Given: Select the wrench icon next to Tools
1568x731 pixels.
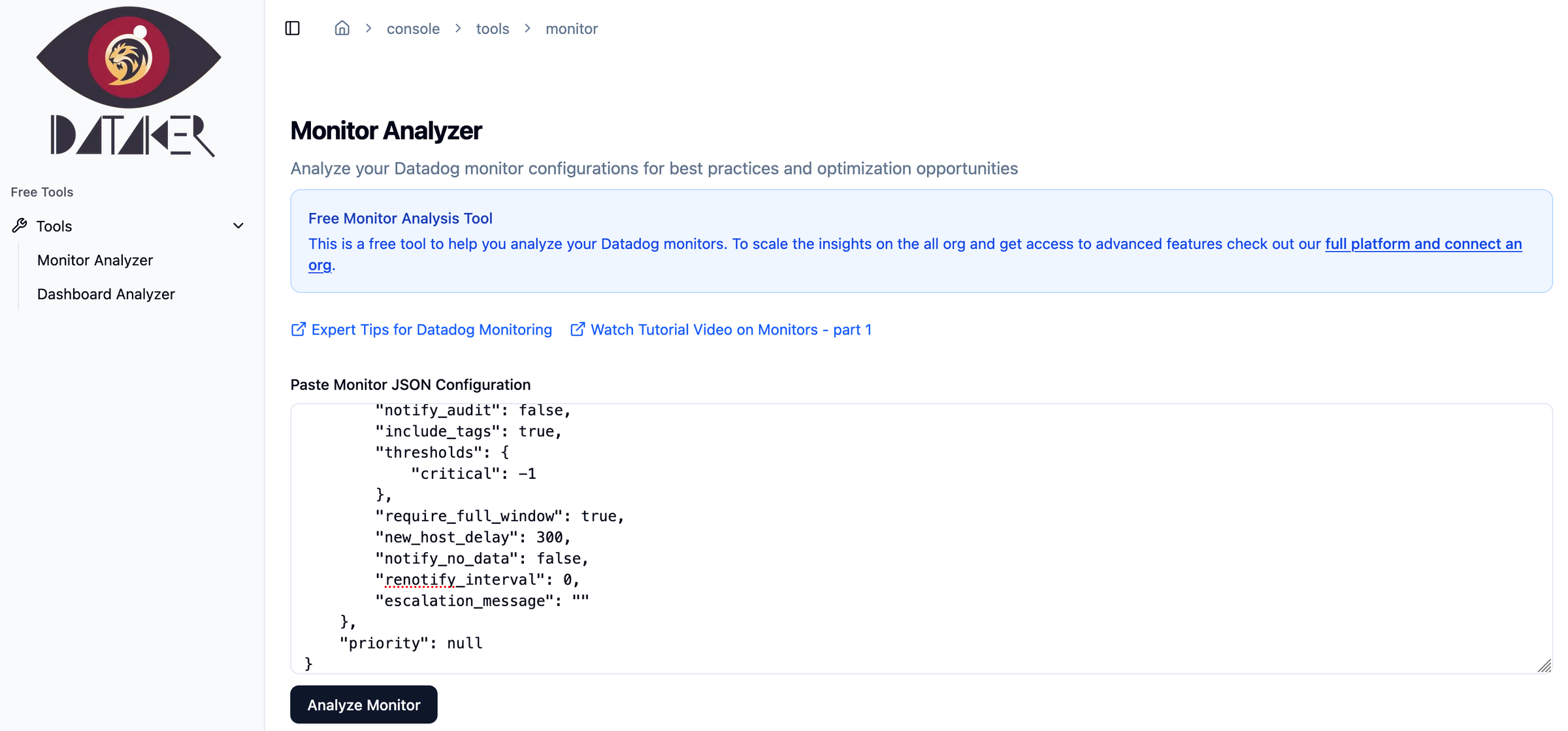Looking at the screenshot, I should tap(18, 225).
